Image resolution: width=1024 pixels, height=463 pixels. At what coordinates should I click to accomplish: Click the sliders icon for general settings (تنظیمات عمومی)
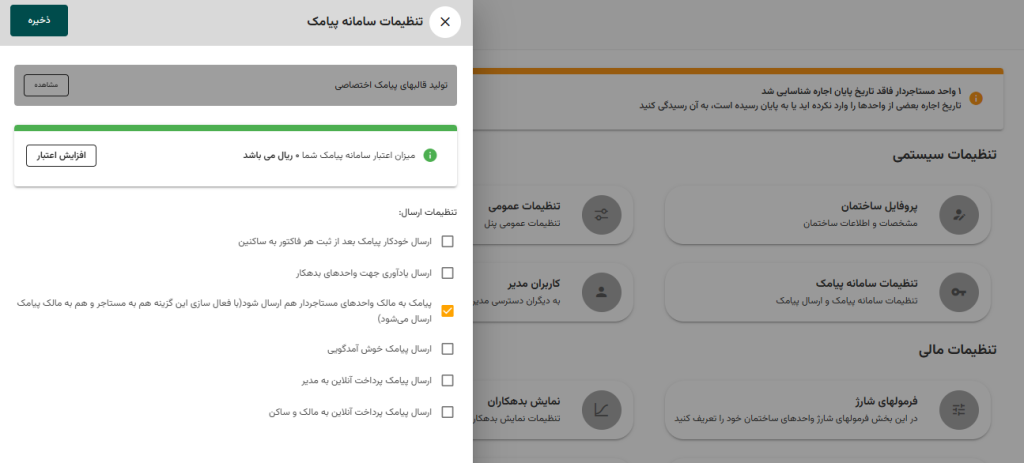click(x=601, y=214)
